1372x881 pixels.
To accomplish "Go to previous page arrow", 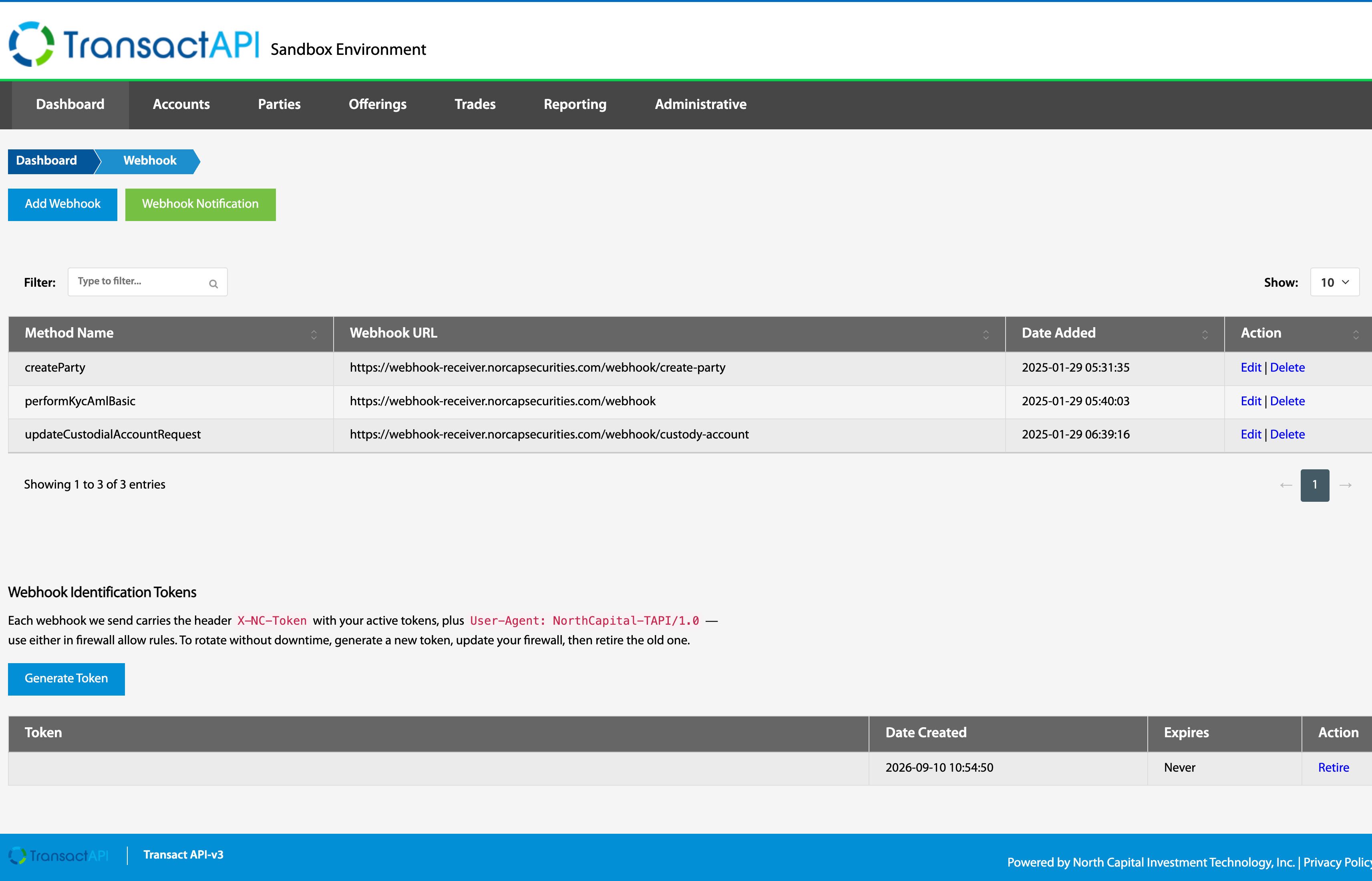I will tap(1285, 485).
